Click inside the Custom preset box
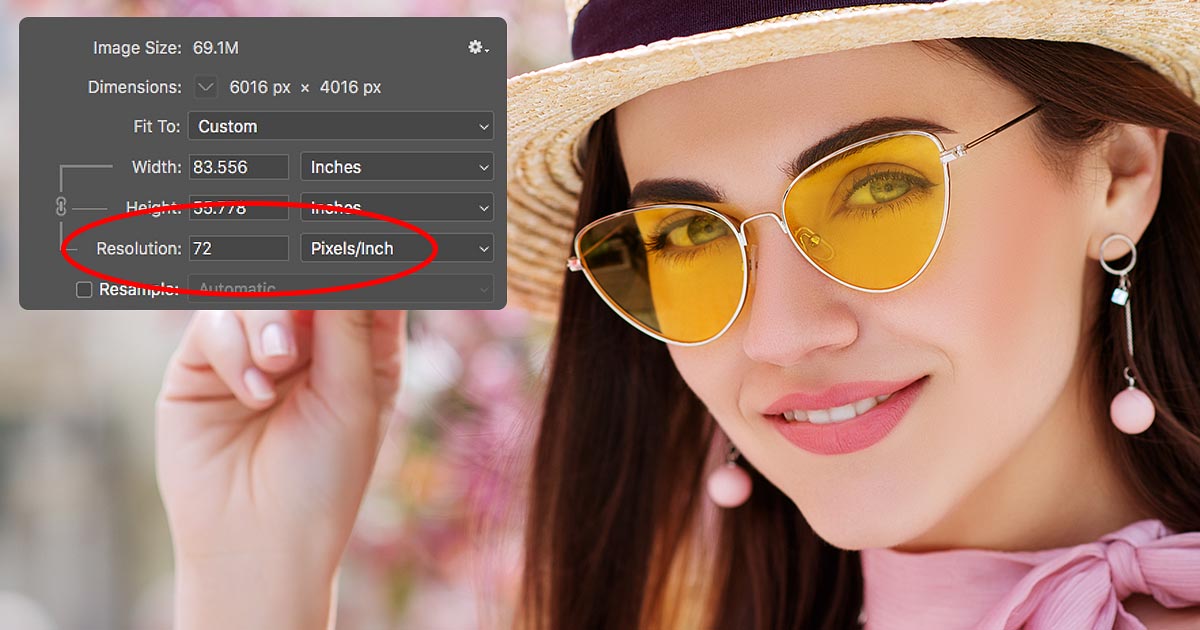This screenshot has width=1200, height=630. click(300, 126)
